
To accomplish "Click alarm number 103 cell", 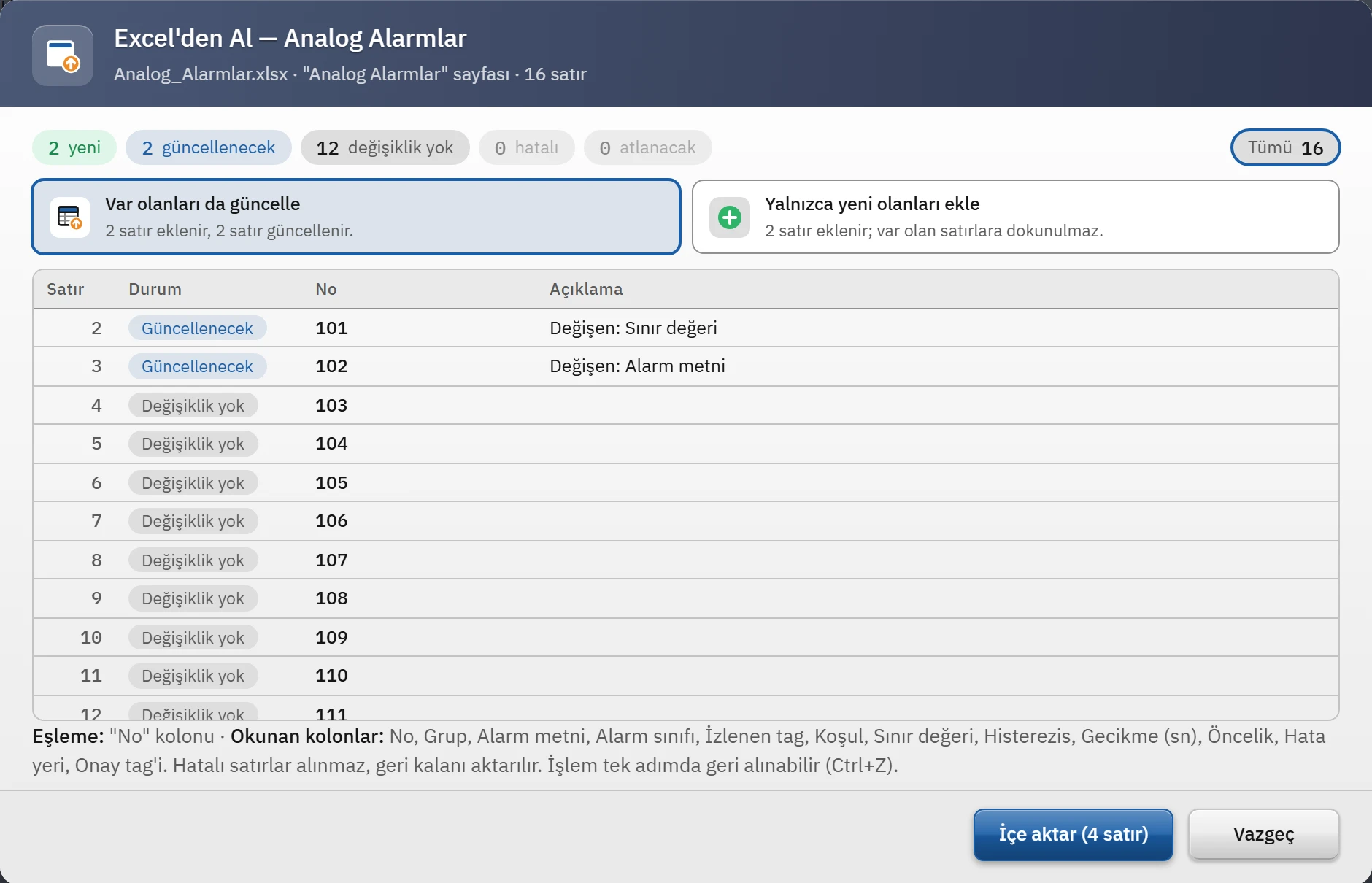I will click(x=331, y=405).
